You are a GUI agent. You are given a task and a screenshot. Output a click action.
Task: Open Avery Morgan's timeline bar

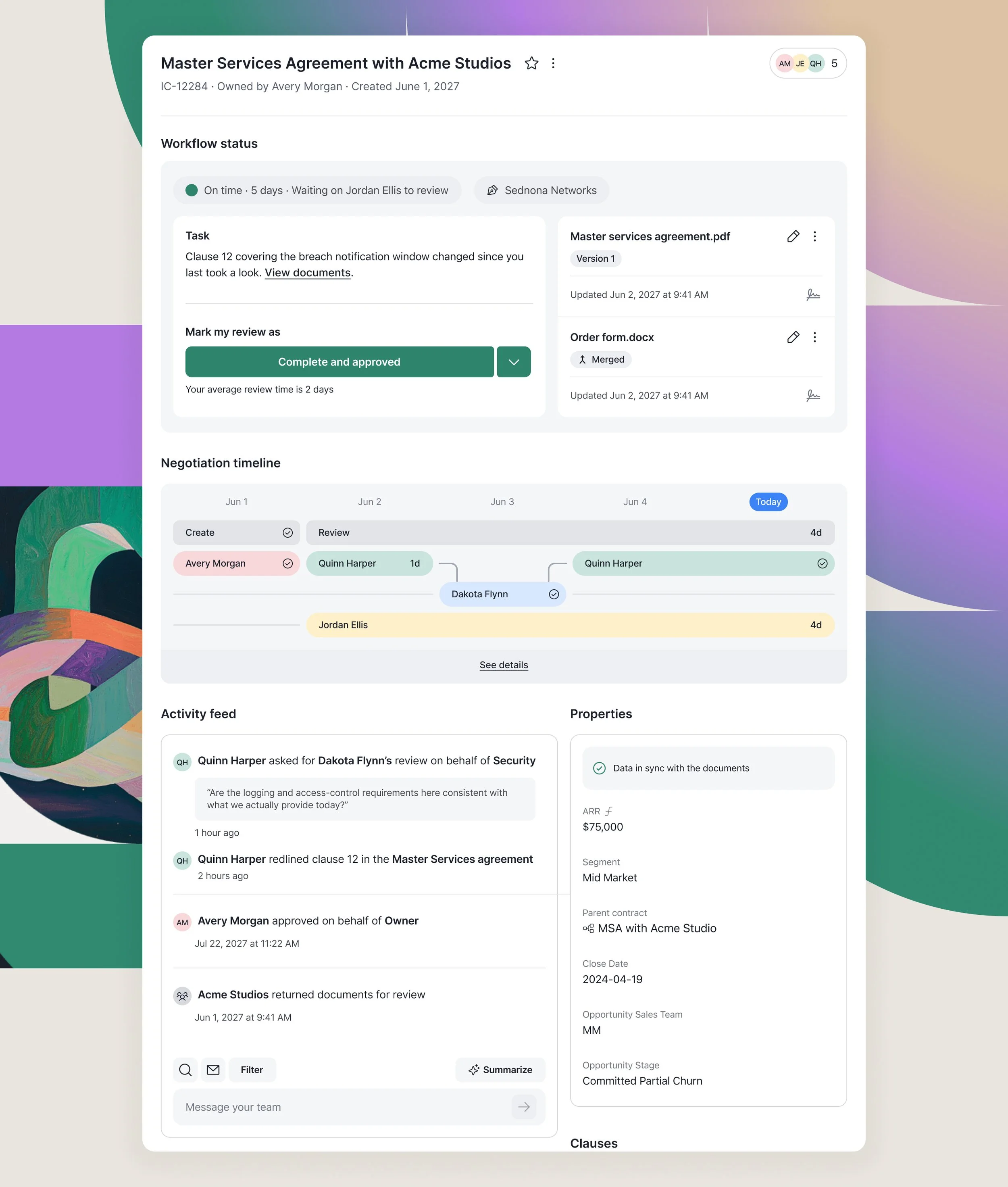tap(237, 563)
